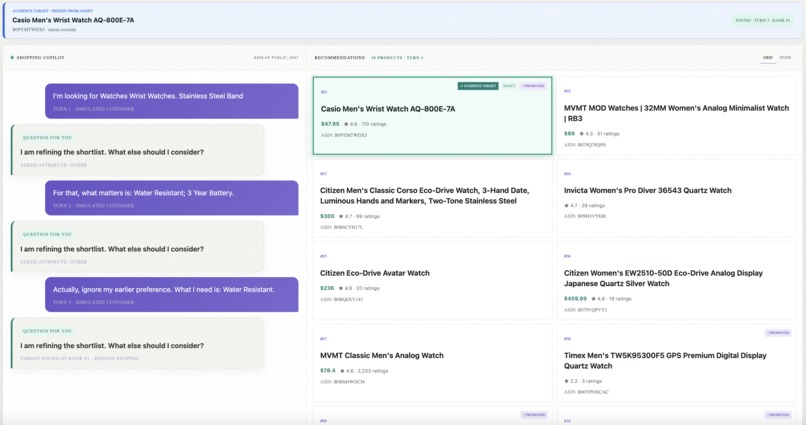
Task: Click the Audience Target badge on Casio card
Action: click(x=478, y=86)
